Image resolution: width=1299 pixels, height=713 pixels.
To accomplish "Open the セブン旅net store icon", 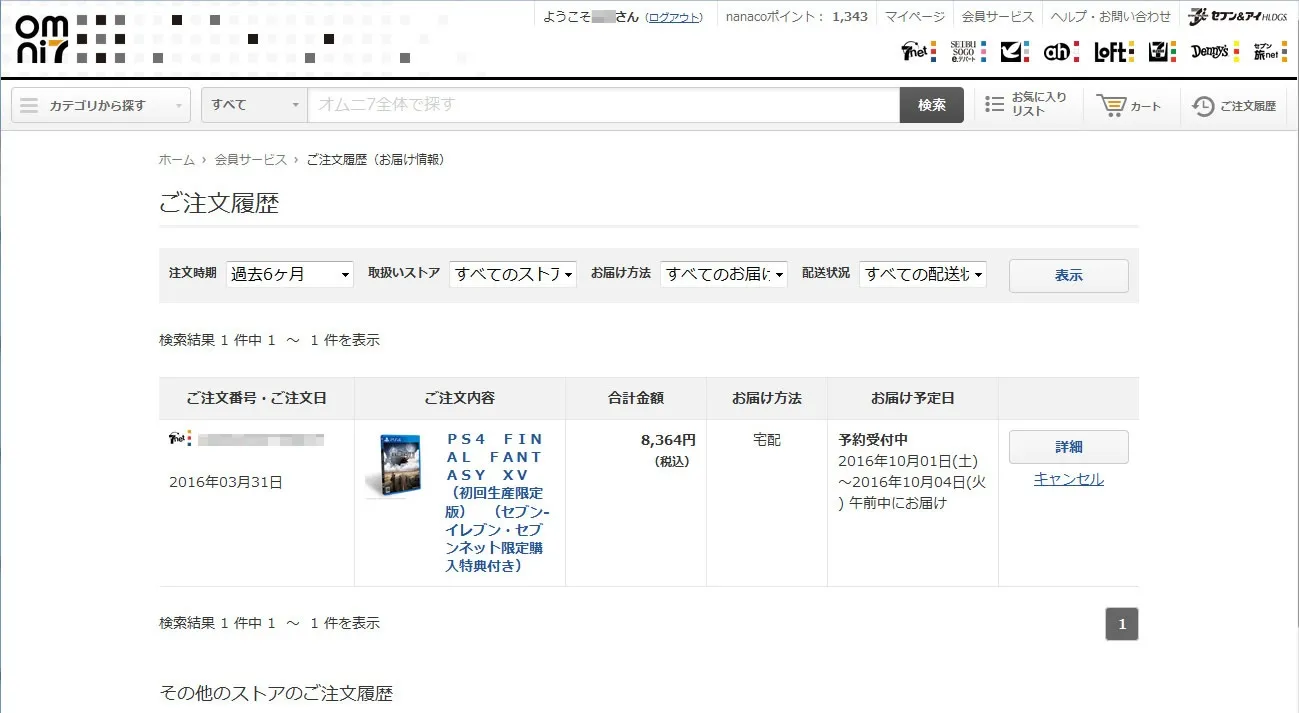I will [1270, 51].
